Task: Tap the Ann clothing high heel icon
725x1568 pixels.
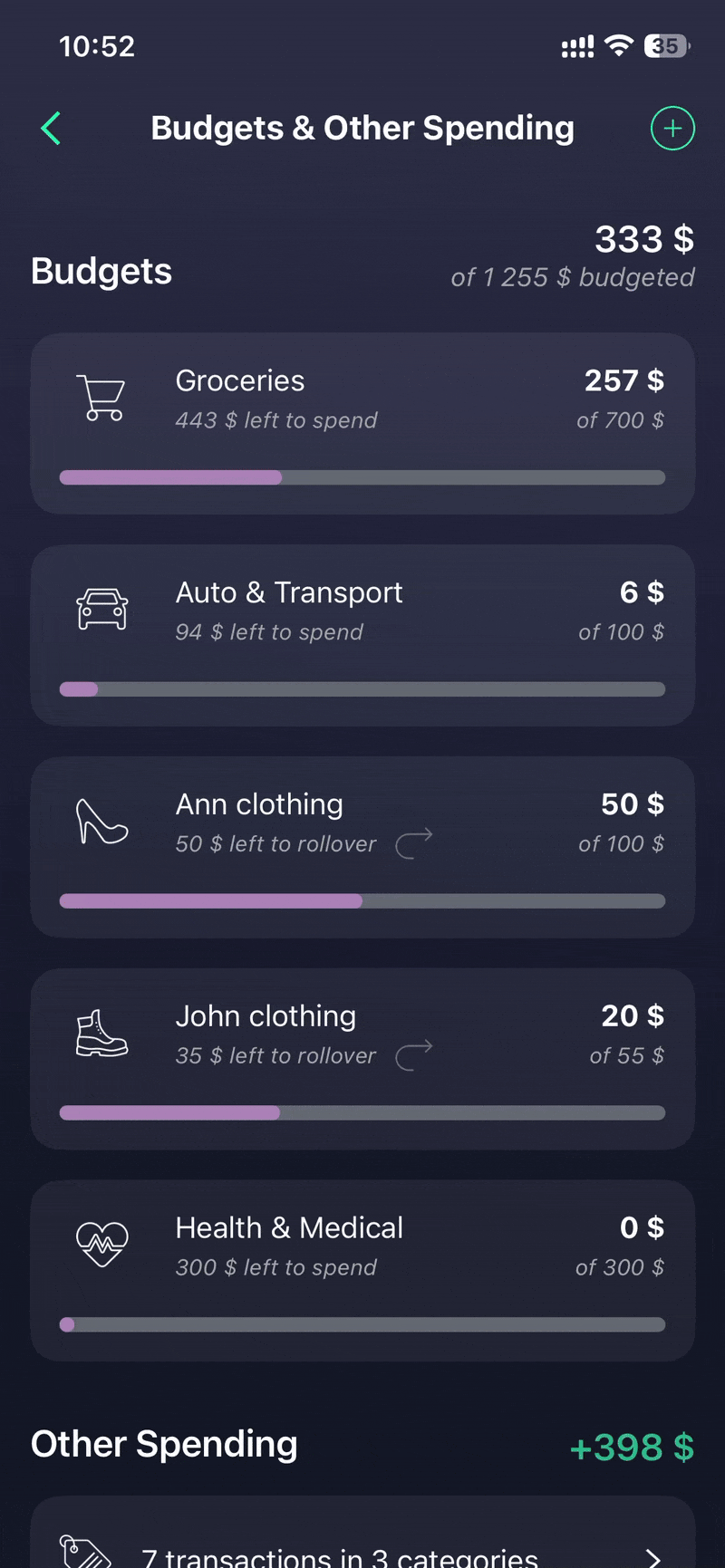Action: click(x=101, y=822)
